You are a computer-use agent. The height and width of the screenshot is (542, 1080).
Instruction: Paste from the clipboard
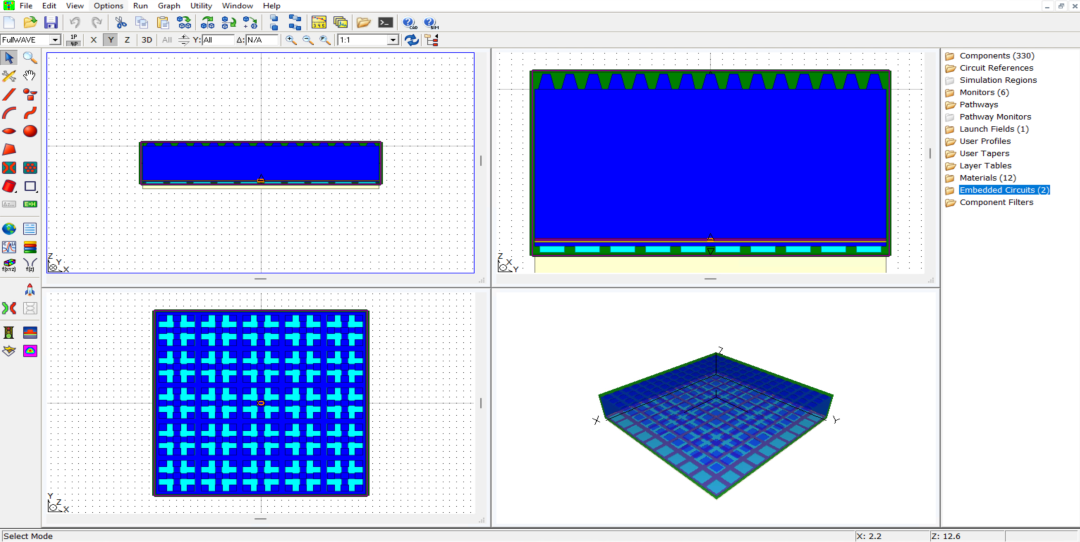click(163, 22)
